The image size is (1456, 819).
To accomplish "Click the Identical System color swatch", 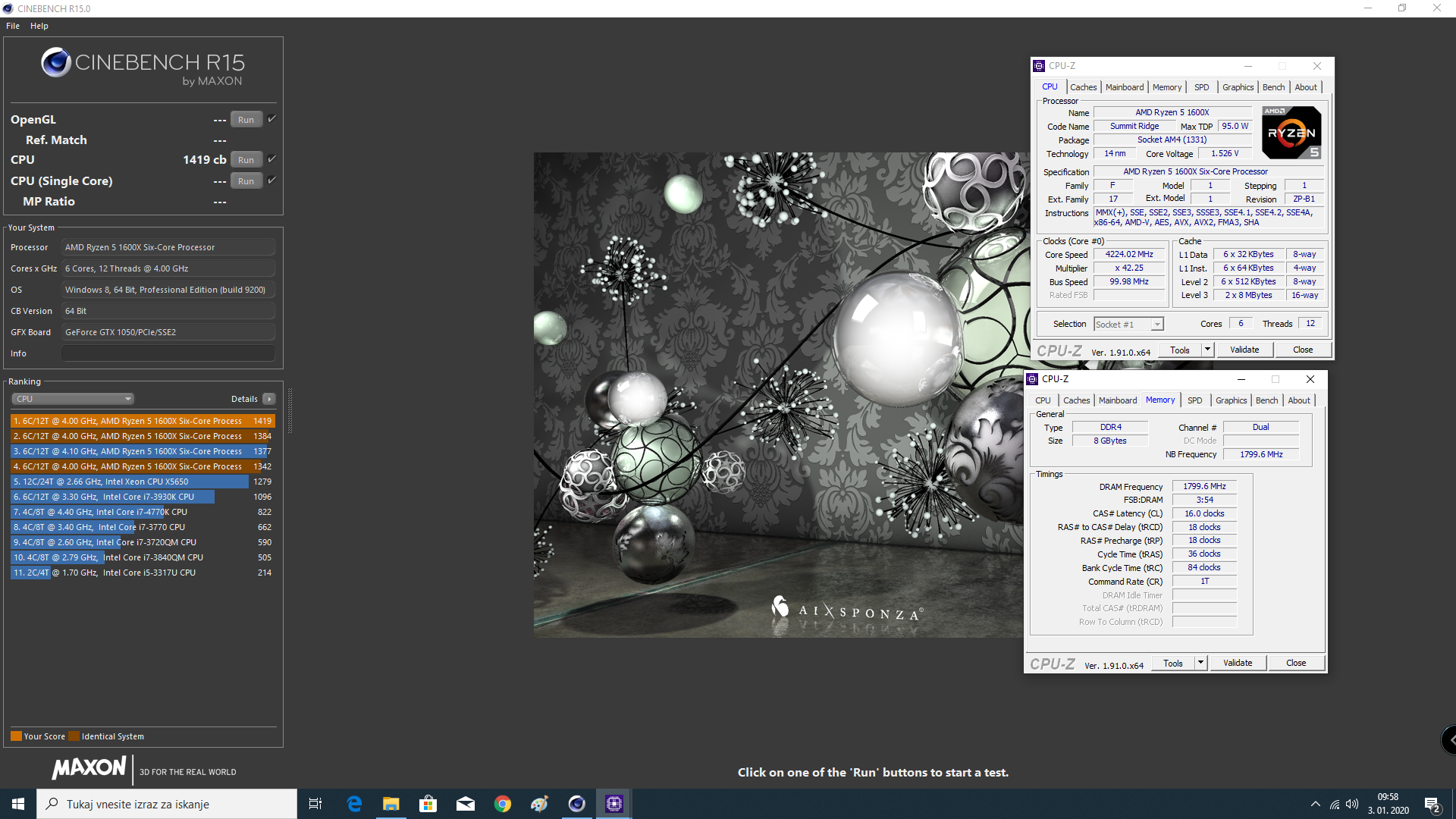I will 74,736.
